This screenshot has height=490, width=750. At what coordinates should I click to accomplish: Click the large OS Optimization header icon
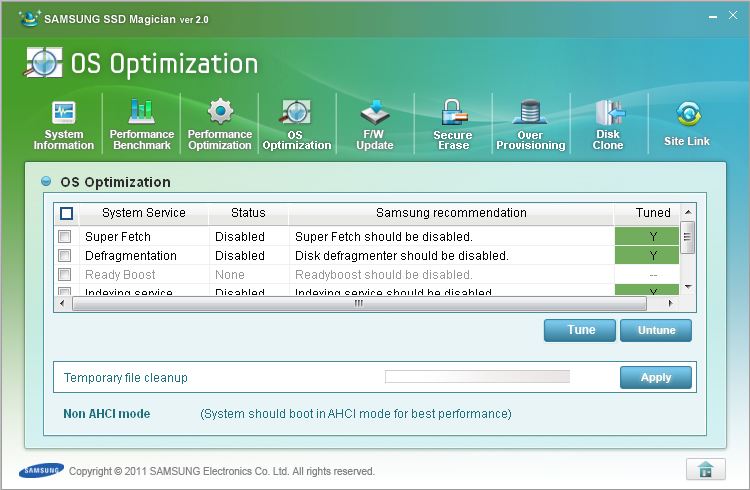43,63
